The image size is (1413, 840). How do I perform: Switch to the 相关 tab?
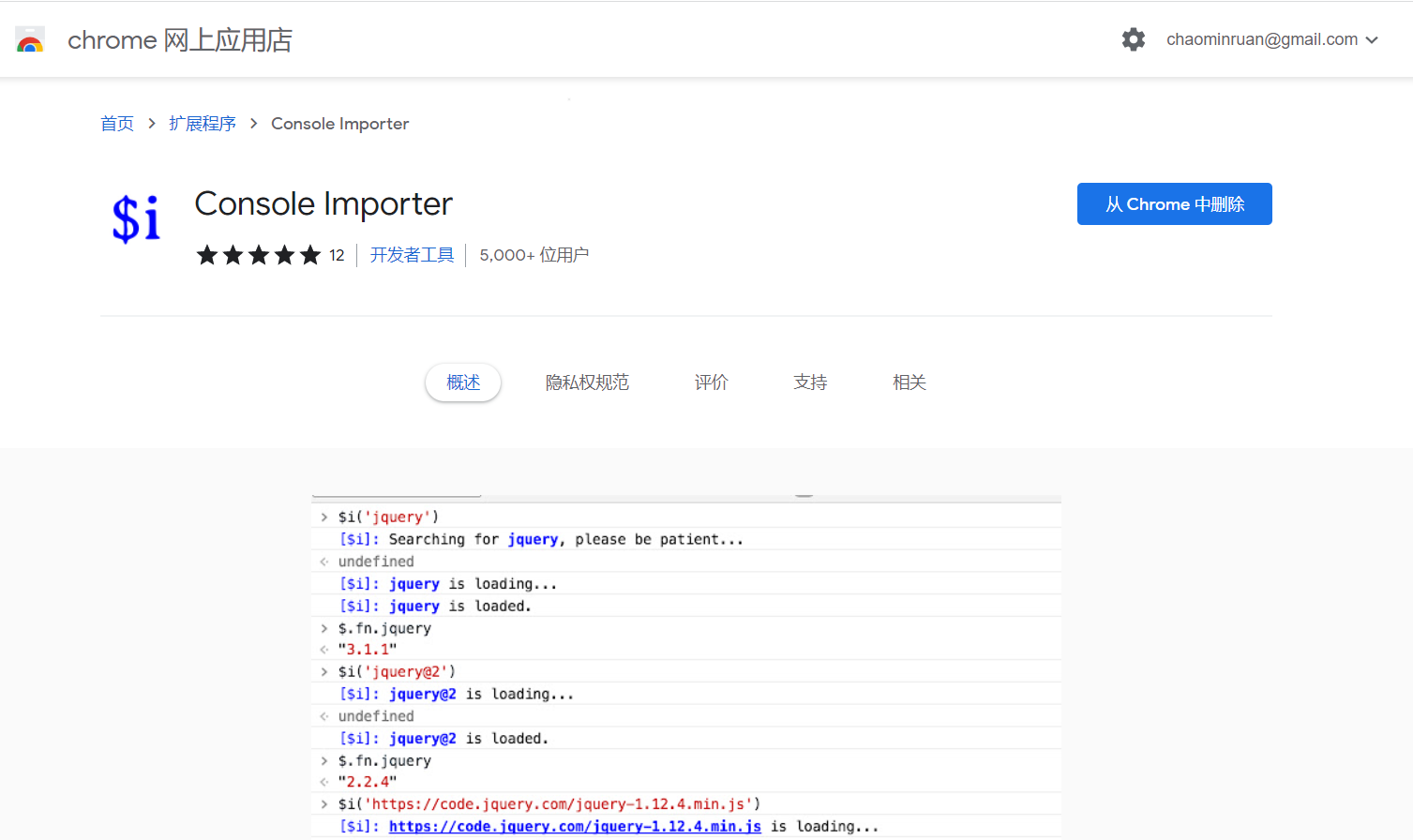908,382
